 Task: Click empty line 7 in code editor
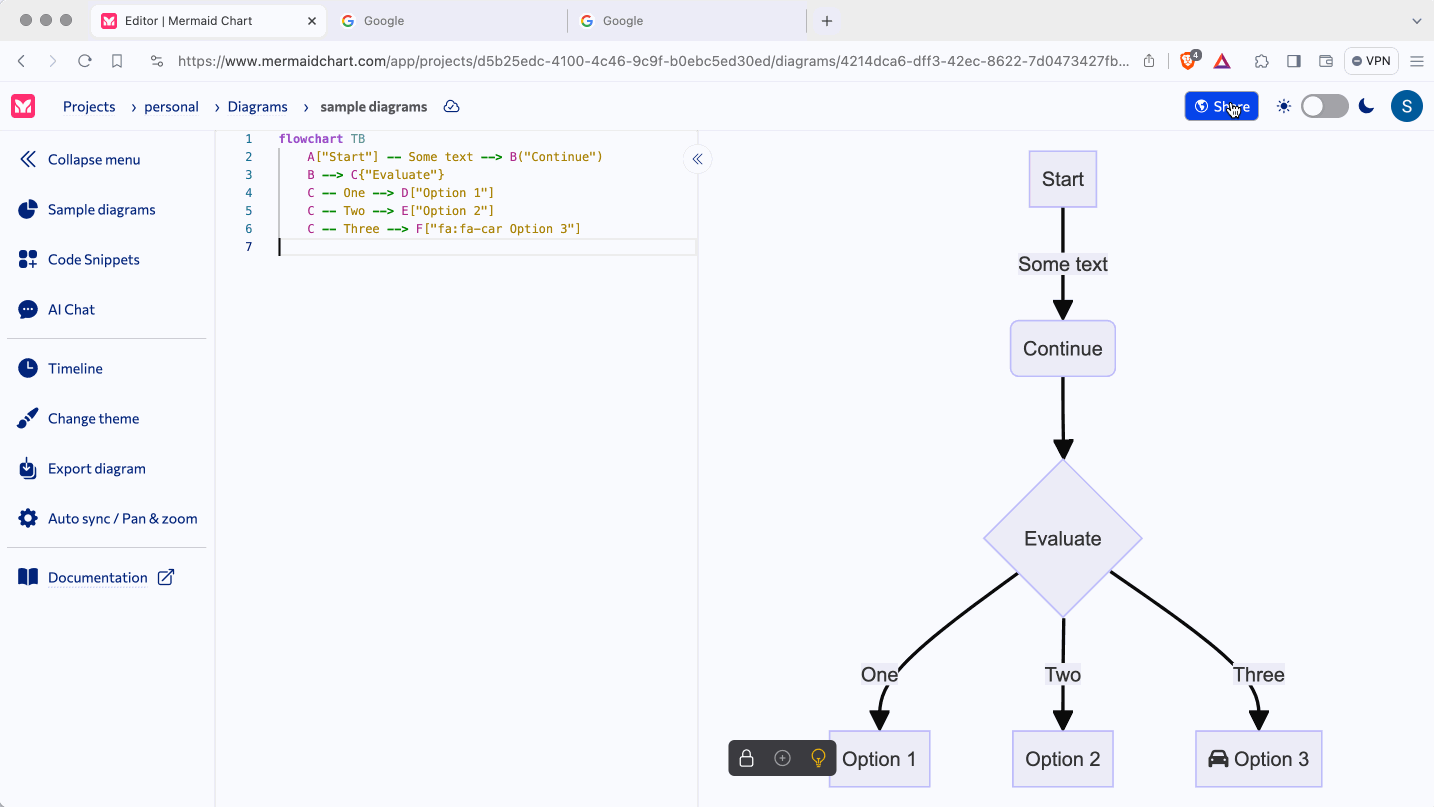pyautogui.click(x=487, y=247)
